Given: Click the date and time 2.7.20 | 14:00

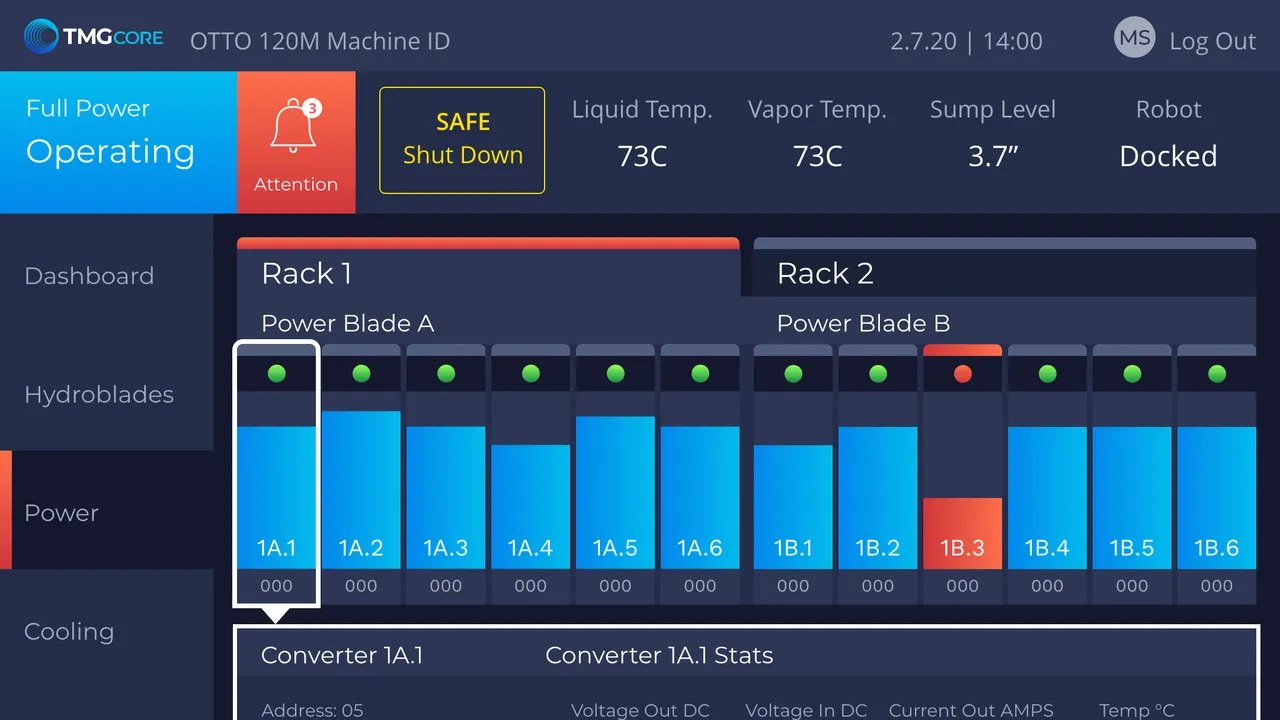Looking at the screenshot, I should pyautogui.click(x=966, y=41).
